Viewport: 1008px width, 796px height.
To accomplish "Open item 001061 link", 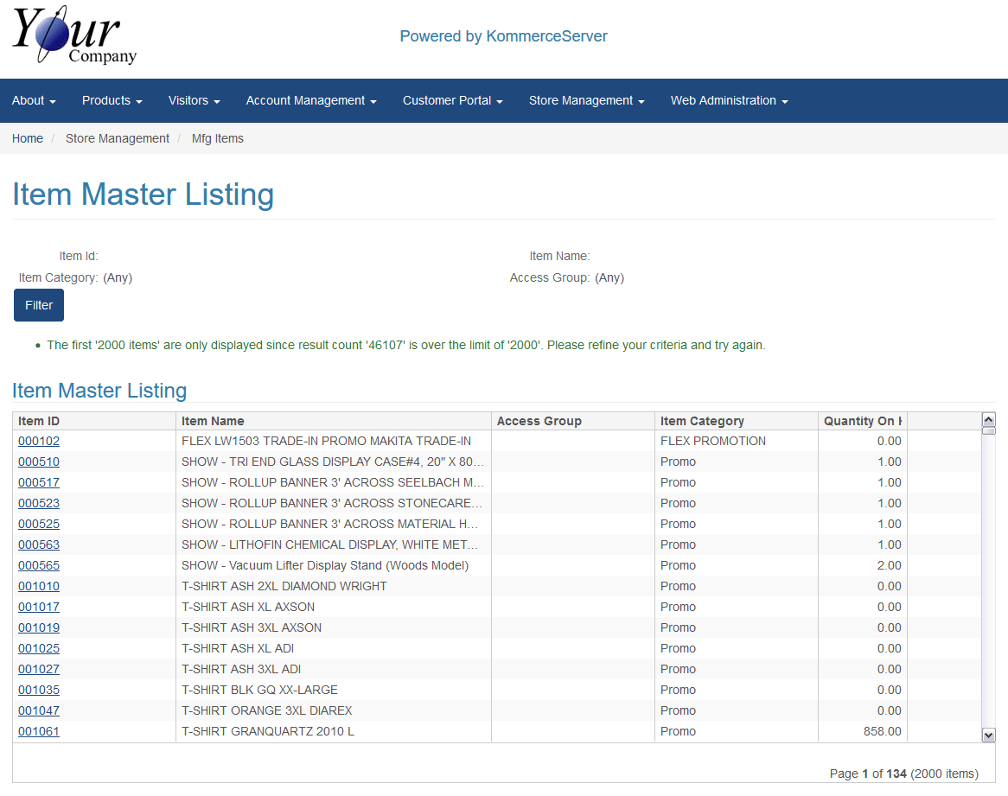I will point(39,732).
